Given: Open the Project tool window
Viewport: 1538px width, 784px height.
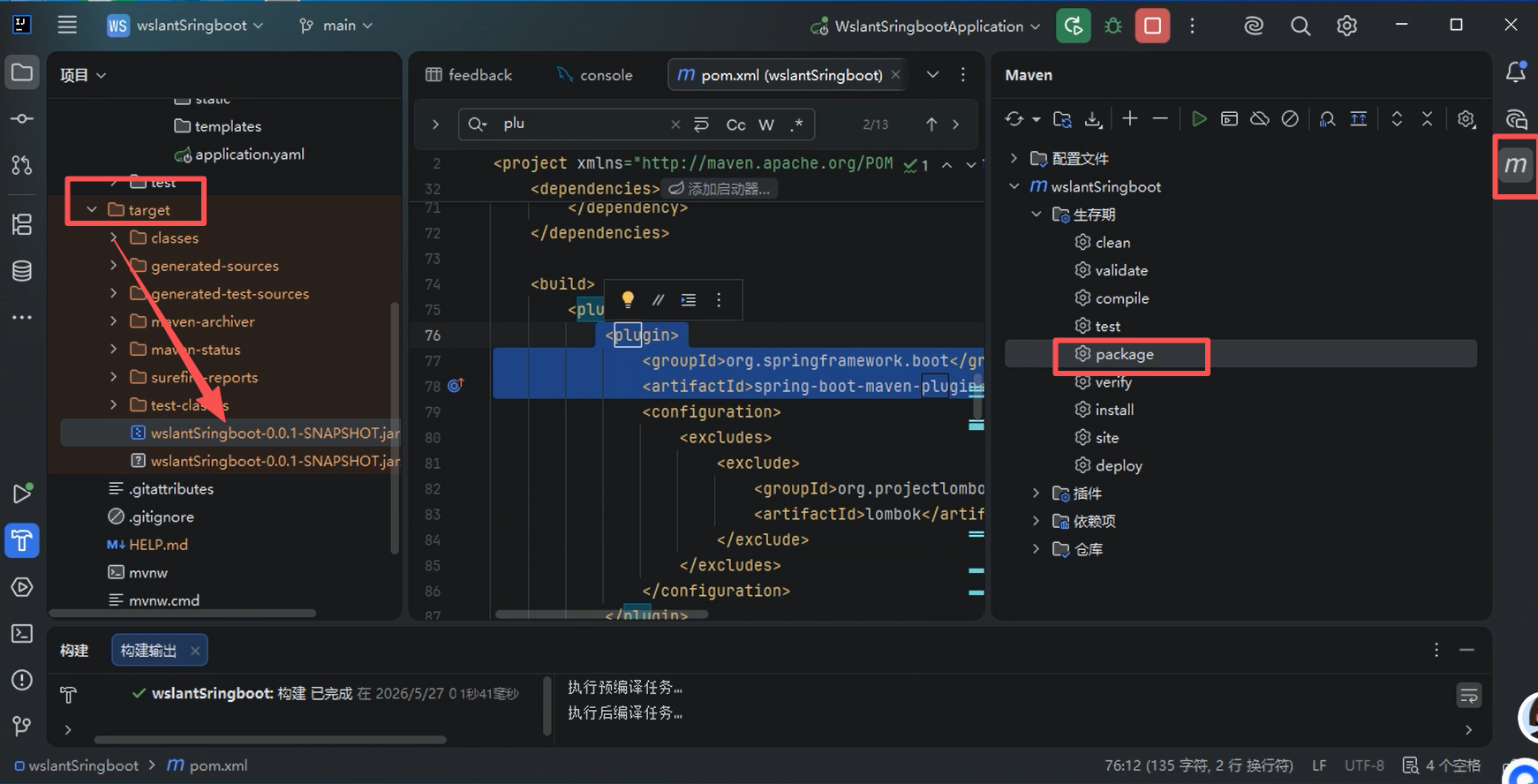Looking at the screenshot, I should tap(22, 72).
